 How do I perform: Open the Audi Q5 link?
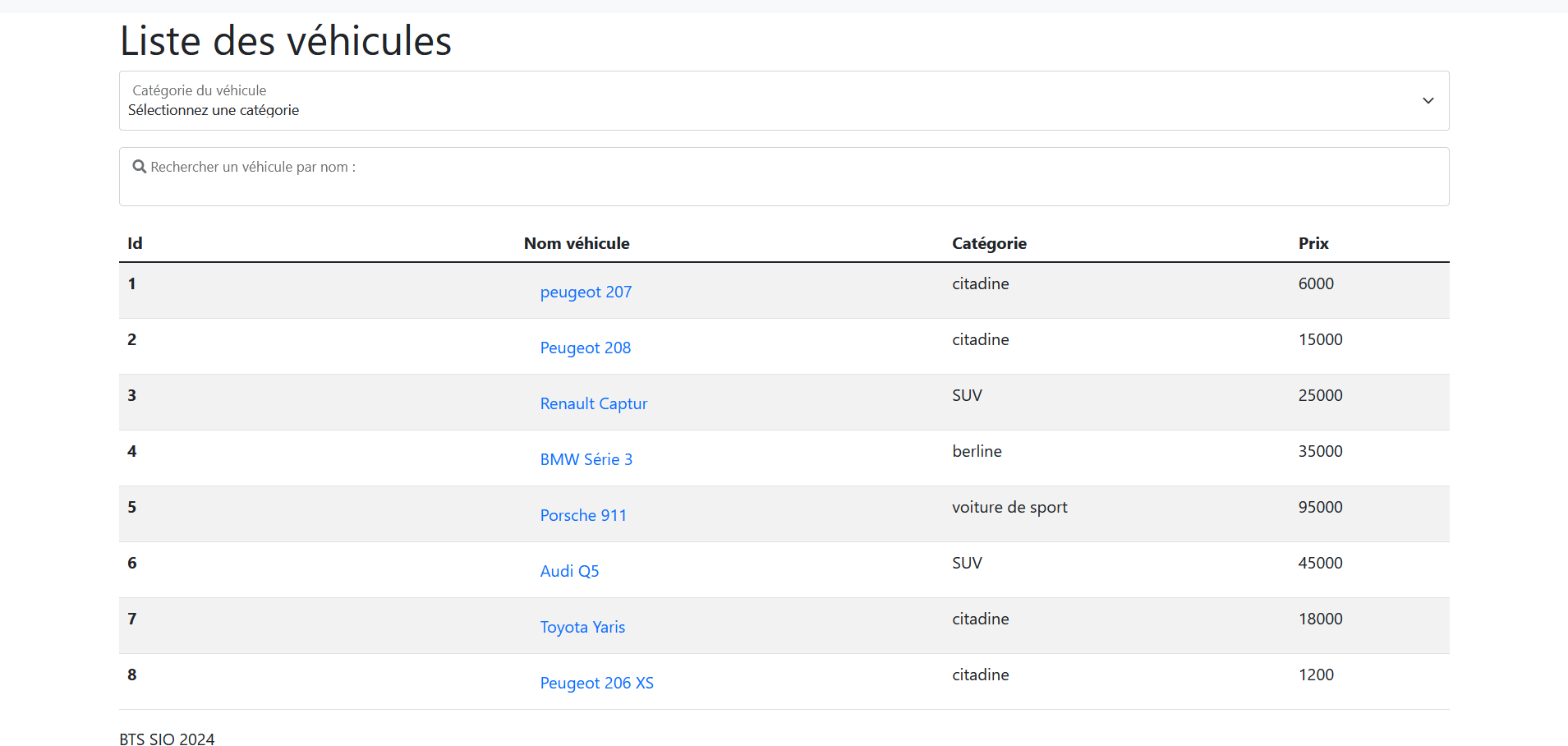point(569,571)
